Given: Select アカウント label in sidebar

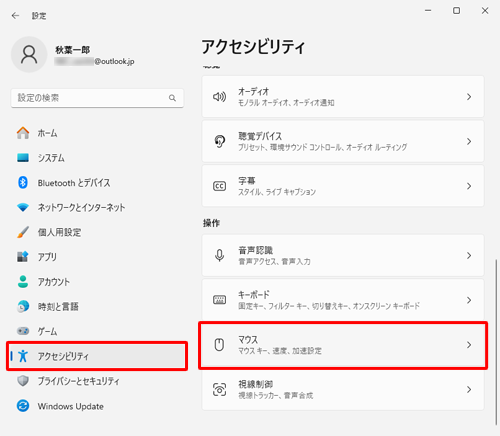Looking at the screenshot, I should 54,282.
